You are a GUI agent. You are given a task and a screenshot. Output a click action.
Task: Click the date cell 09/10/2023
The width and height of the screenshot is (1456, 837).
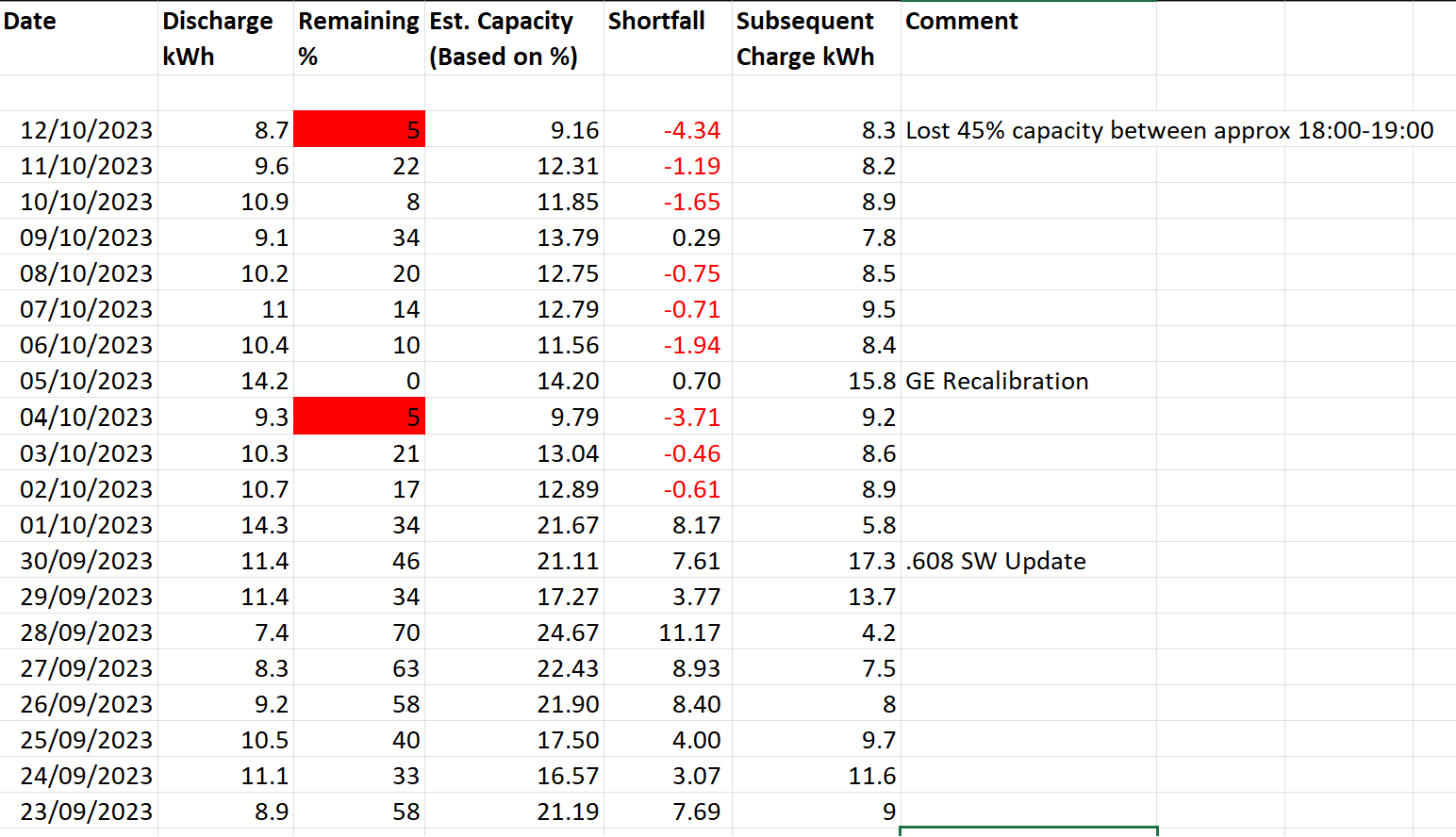click(x=79, y=238)
